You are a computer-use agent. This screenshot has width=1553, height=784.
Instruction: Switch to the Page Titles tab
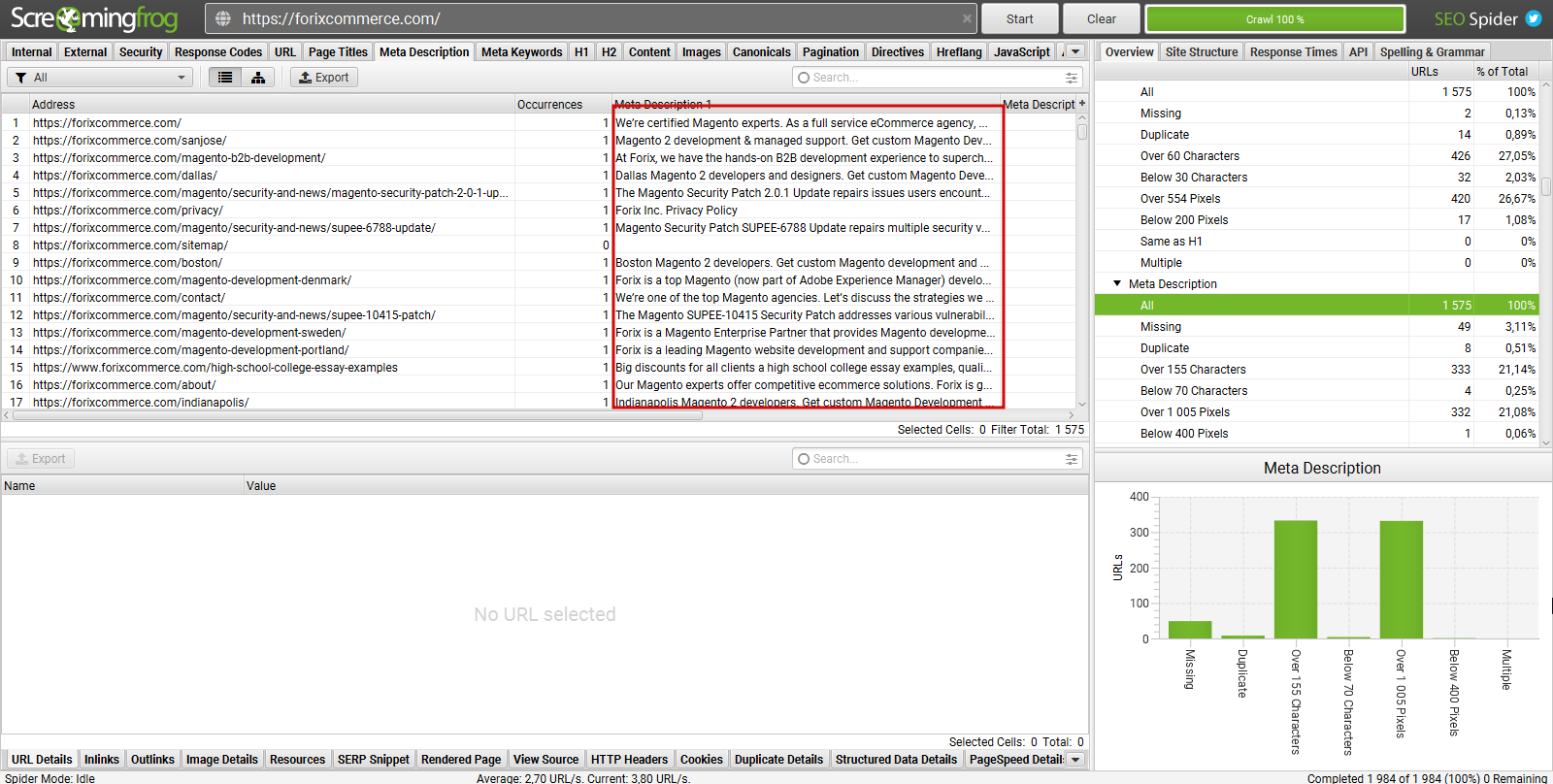pyautogui.click(x=338, y=52)
